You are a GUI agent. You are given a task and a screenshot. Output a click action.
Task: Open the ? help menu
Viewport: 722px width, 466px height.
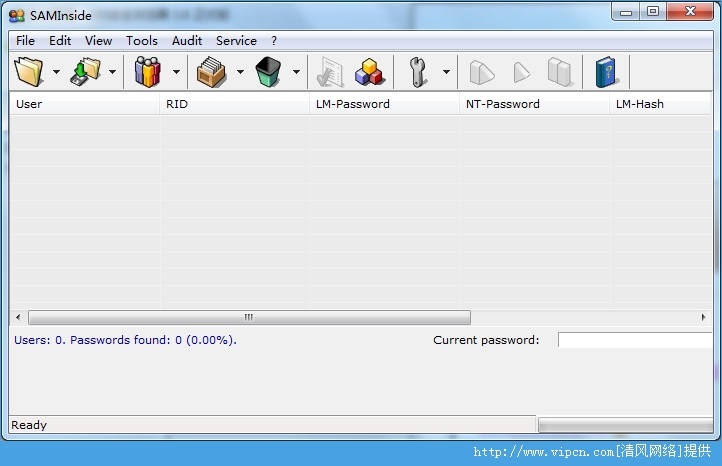(274, 41)
